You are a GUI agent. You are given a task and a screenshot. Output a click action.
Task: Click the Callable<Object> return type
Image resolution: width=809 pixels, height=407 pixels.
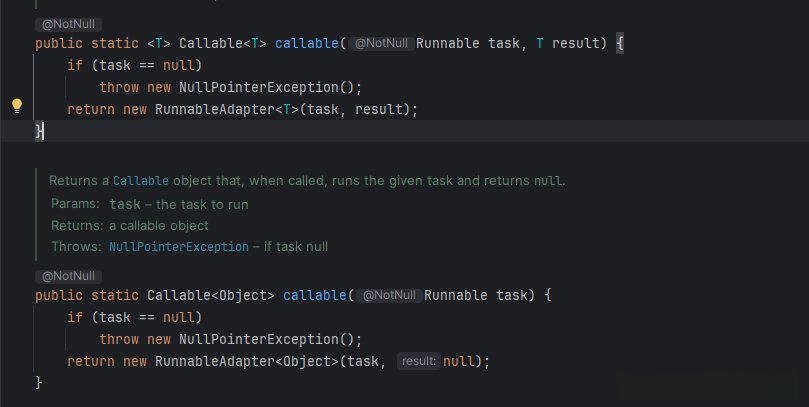coord(210,296)
